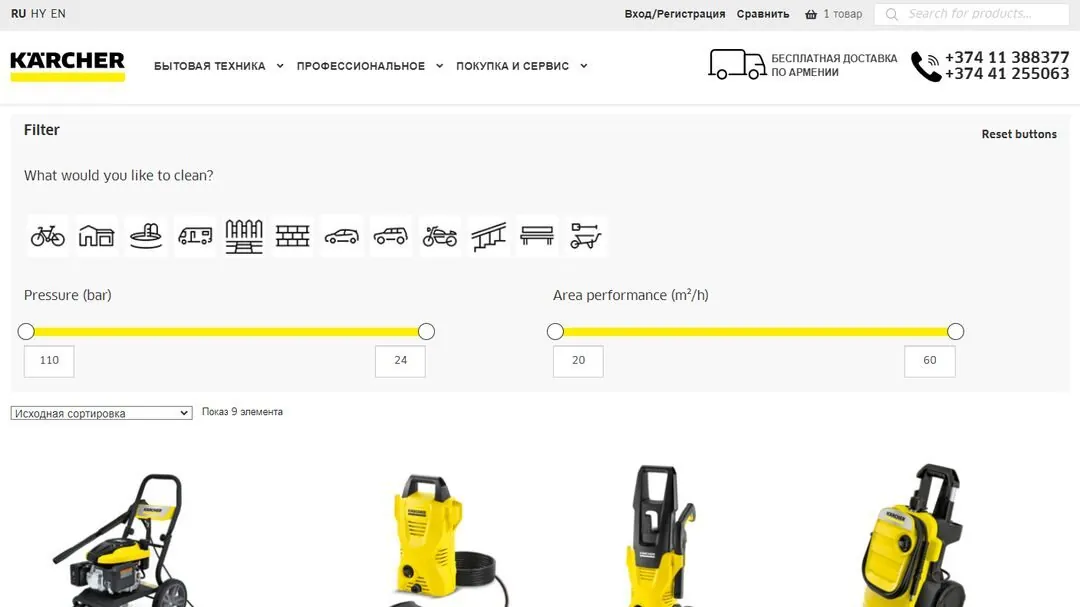The width and height of the screenshot is (1080, 607).
Task: Switch site language to EN
Action: tap(58, 14)
